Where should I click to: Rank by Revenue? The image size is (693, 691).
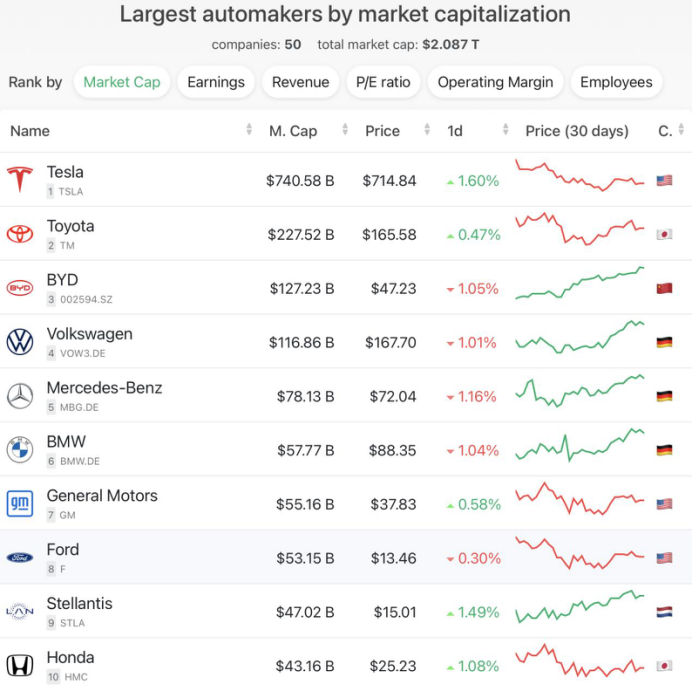pos(301,82)
